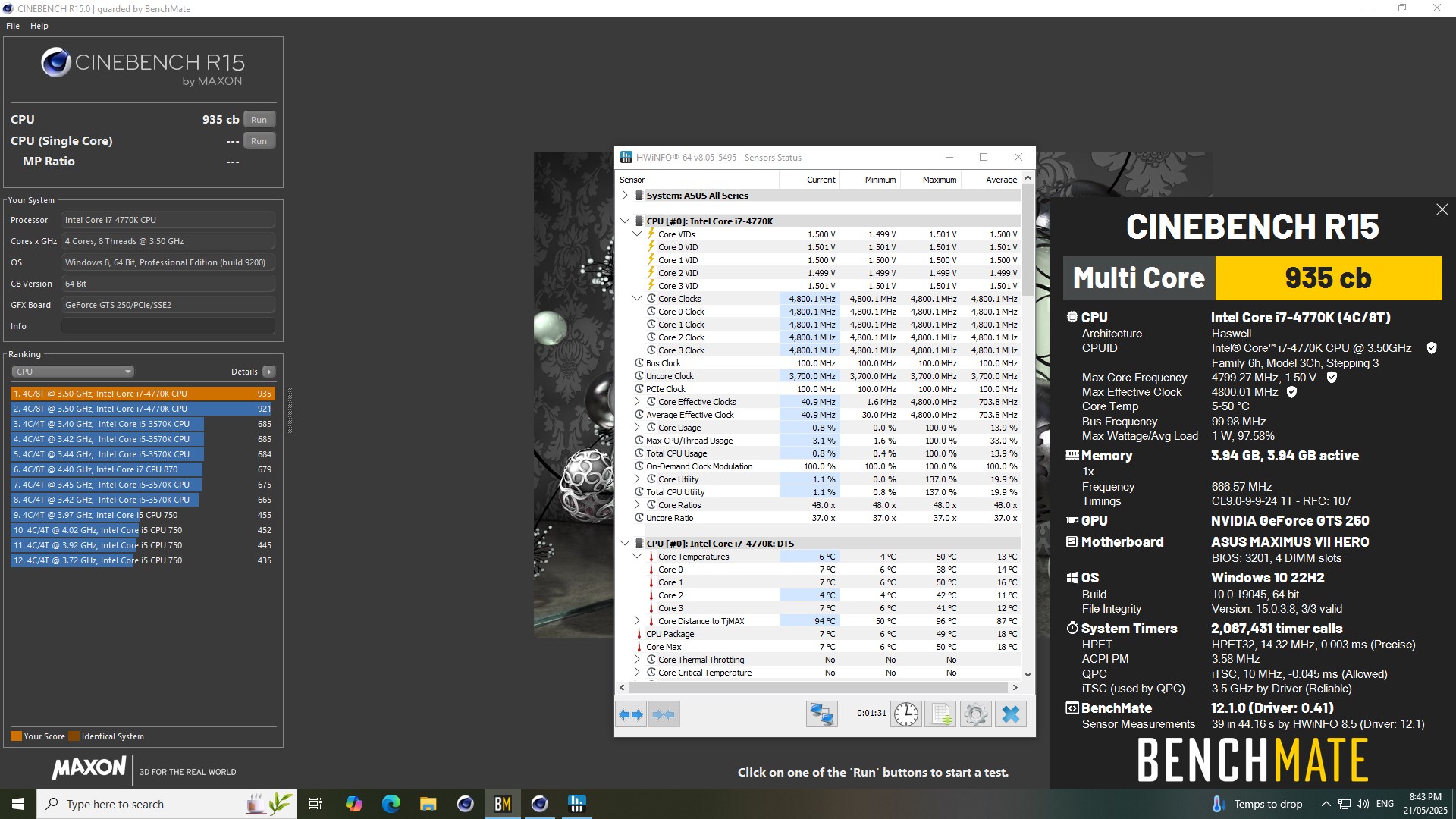
Task: Click HWiNFO expand columns double-arrow icon
Action: [x=630, y=714]
